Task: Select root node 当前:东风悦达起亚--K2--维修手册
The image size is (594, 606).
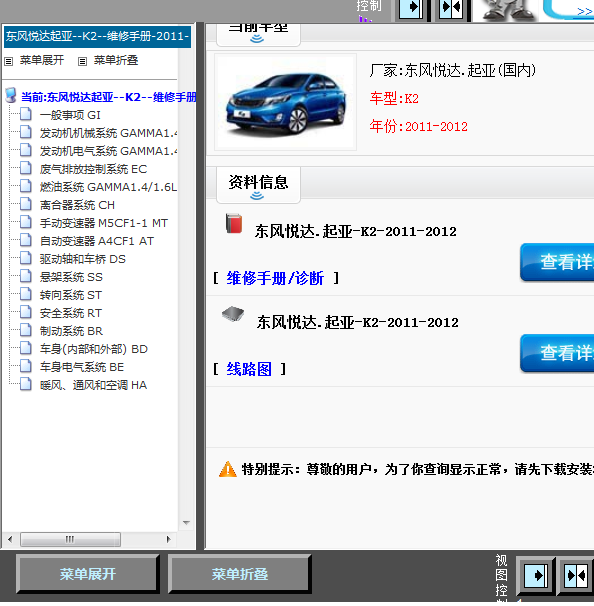Action: coord(109,97)
